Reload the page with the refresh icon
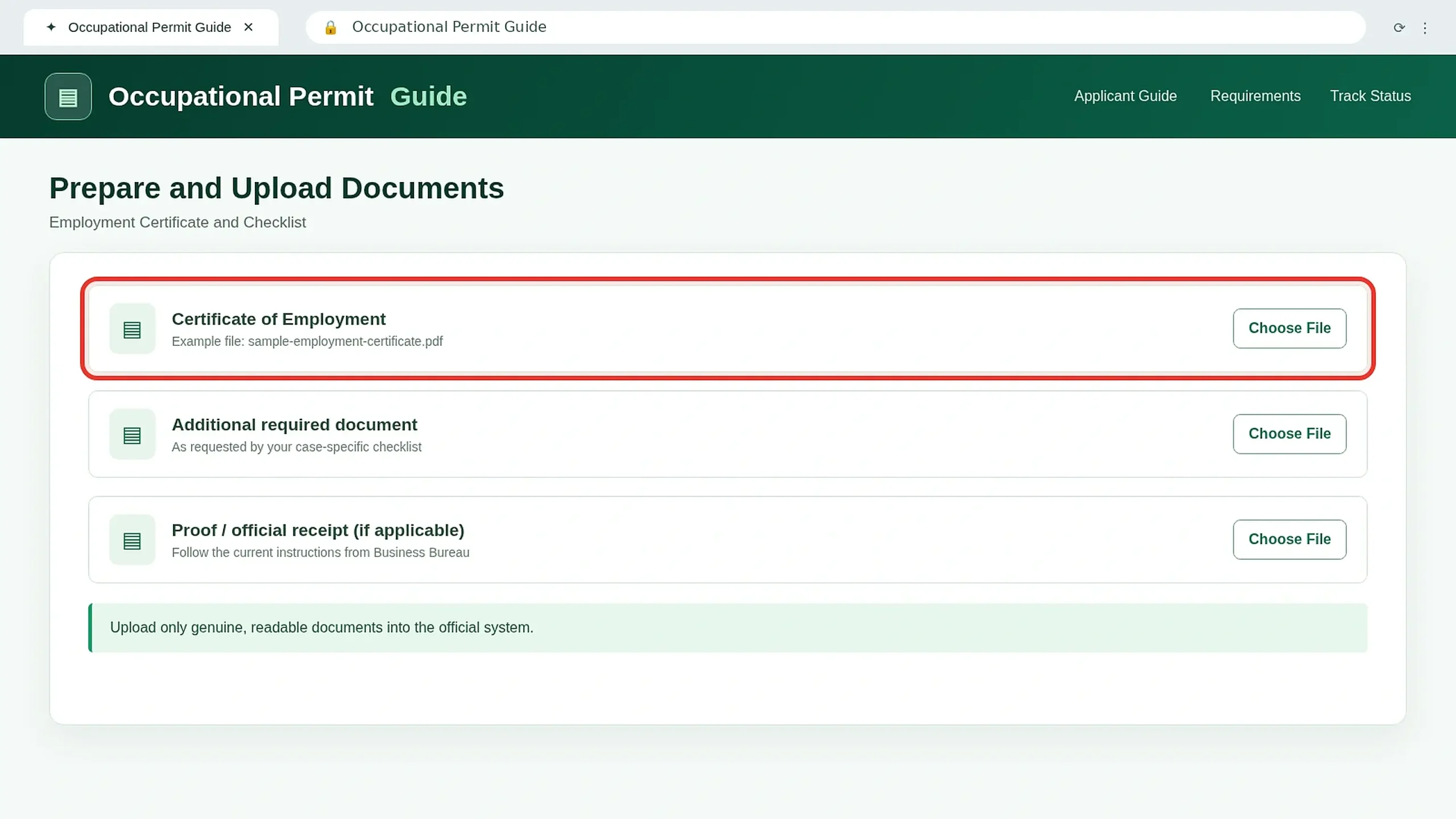1456x819 pixels. point(1399,27)
